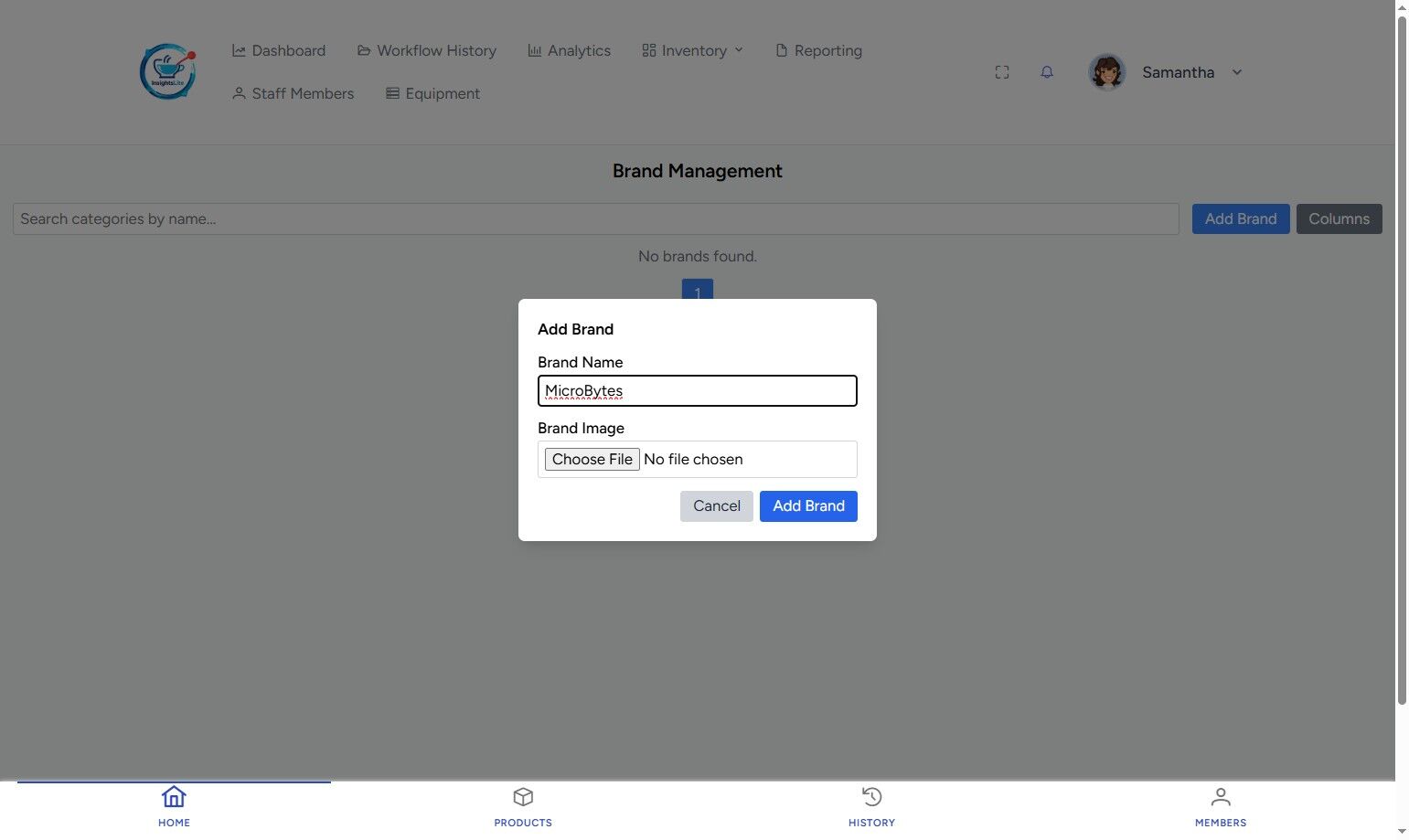This screenshot has height=840, width=1409.
Task: Open the Columns selector
Action: pos(1339,218)
